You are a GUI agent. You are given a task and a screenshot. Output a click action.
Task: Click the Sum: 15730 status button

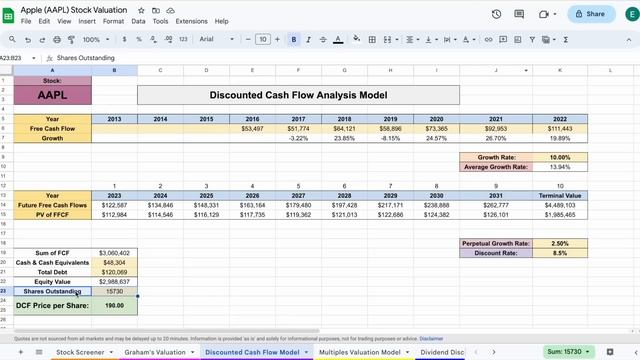coord(568,351)
